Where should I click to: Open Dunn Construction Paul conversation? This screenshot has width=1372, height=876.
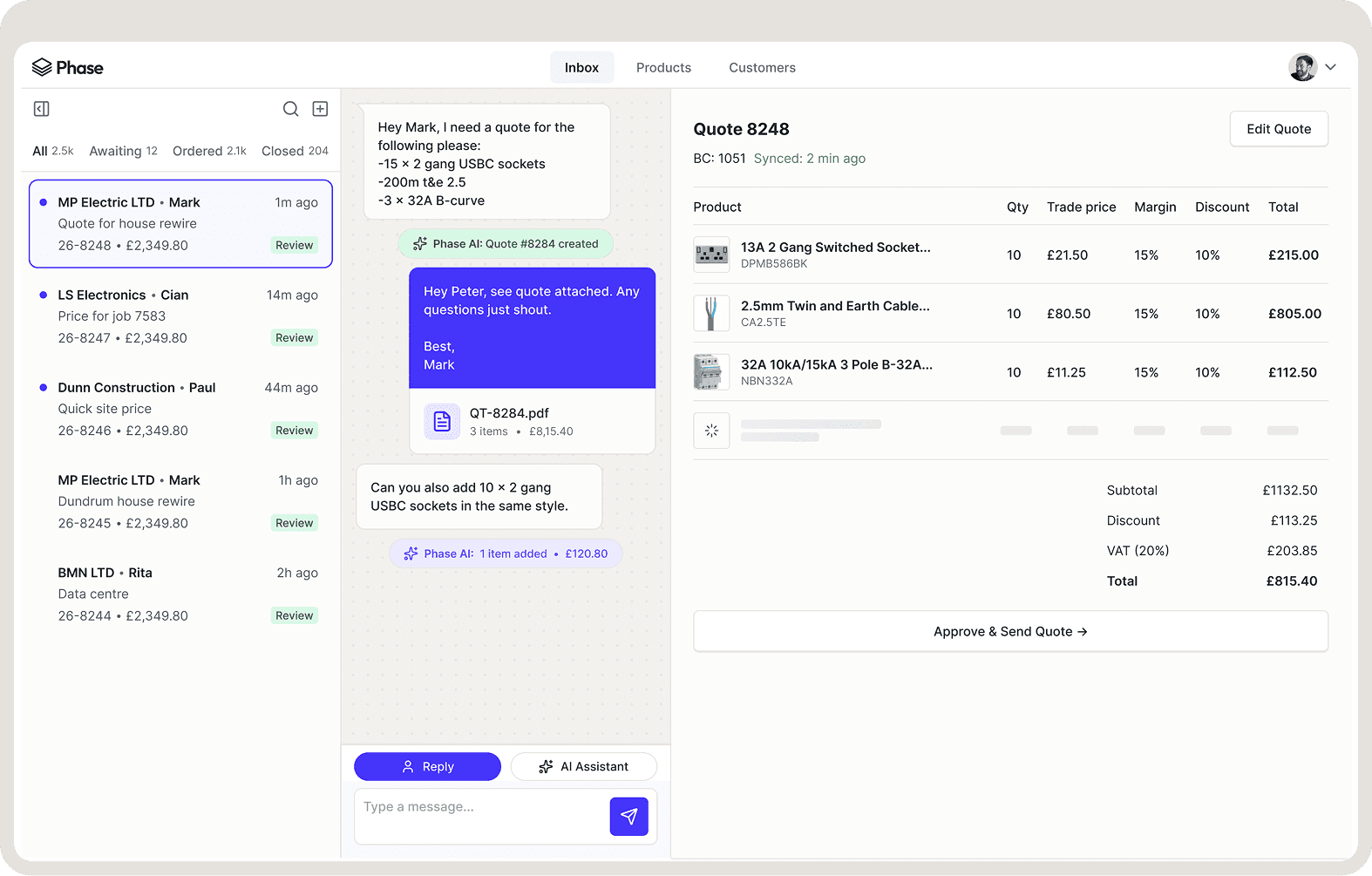pyautogui.click(x=180, y=409)
